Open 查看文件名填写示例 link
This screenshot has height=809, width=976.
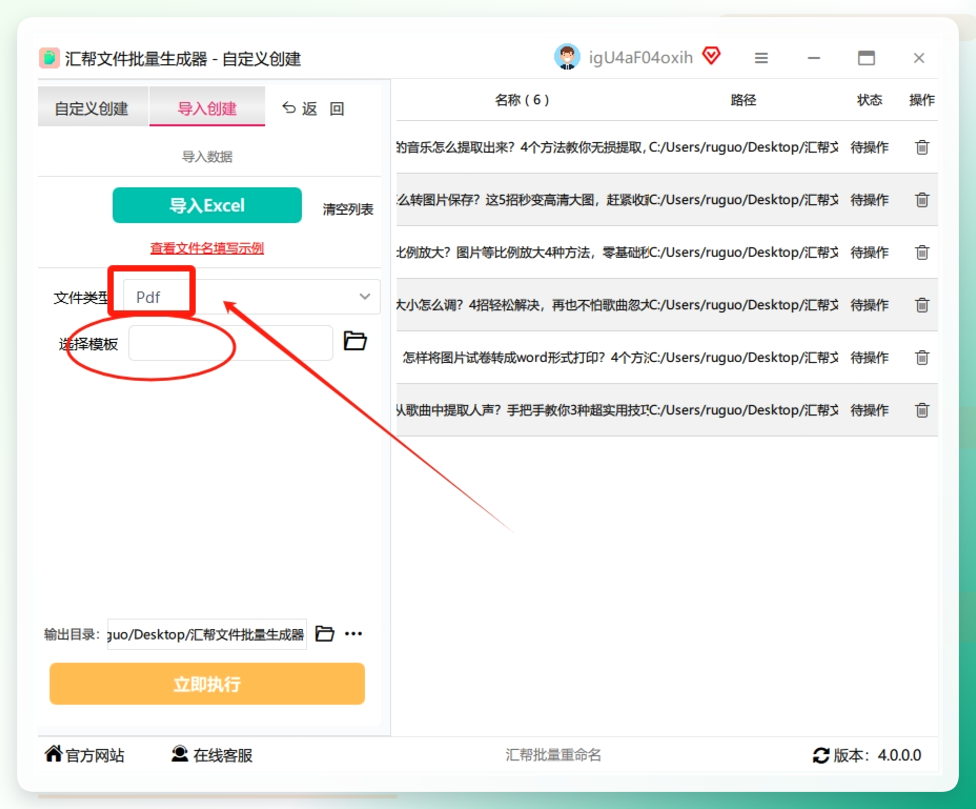point(207,248)
